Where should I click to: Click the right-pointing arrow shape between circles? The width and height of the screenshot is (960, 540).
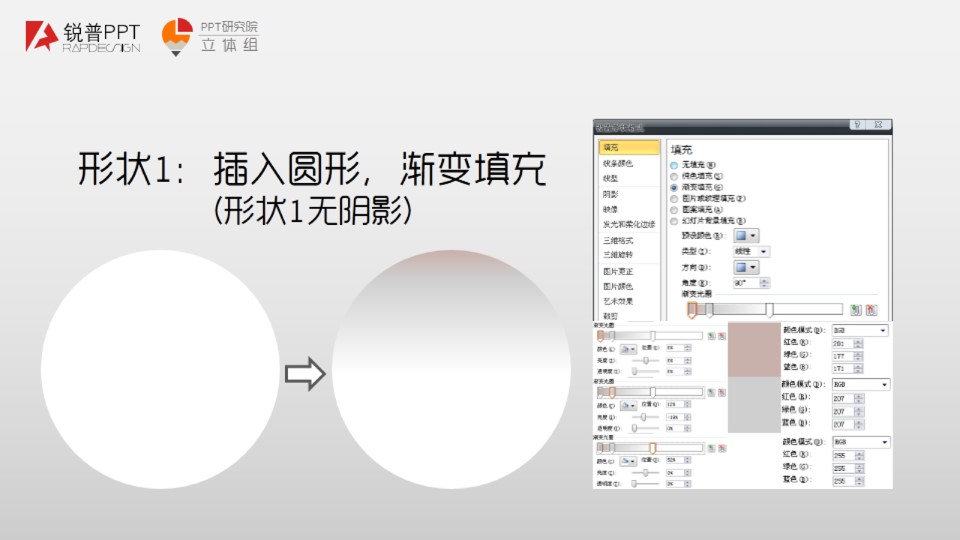305,375
